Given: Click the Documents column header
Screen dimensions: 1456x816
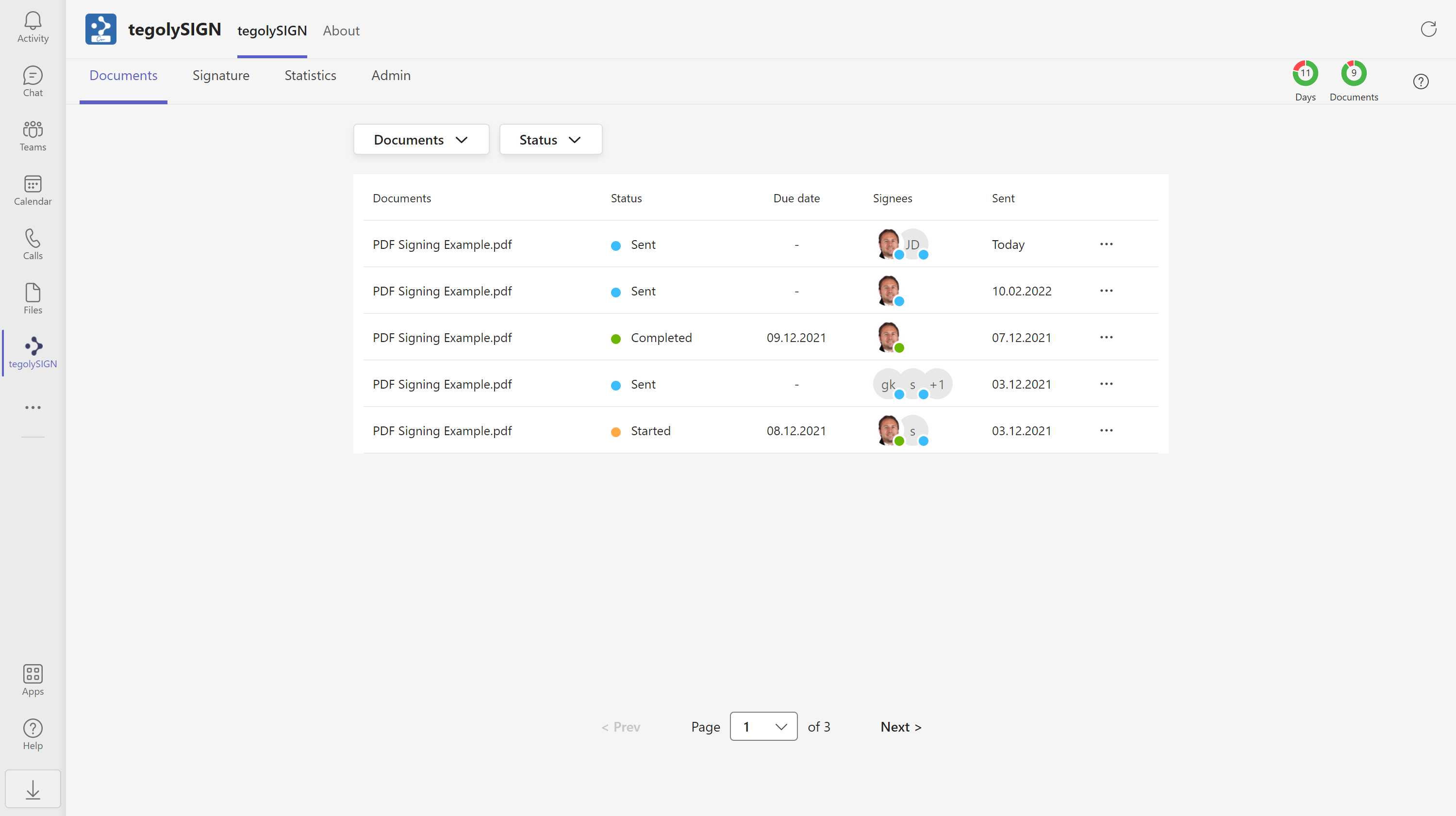Looking at the screenshot, I should (402, 198).
